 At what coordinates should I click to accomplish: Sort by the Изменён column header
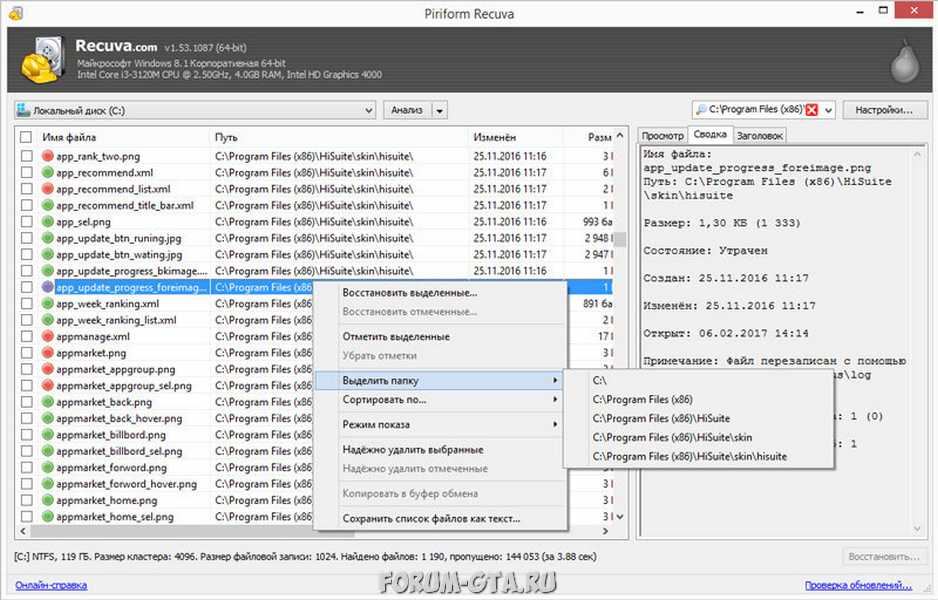pos(515,138)
